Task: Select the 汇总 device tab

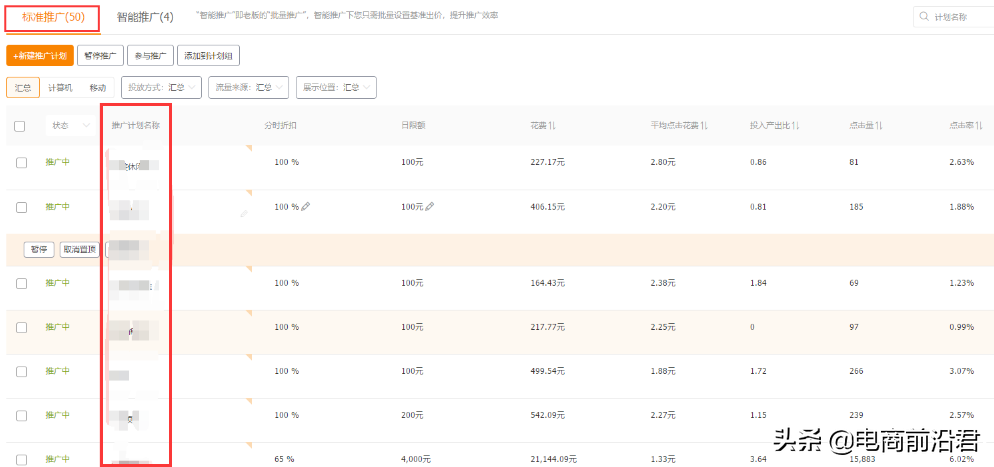Action: click(23, 87)
